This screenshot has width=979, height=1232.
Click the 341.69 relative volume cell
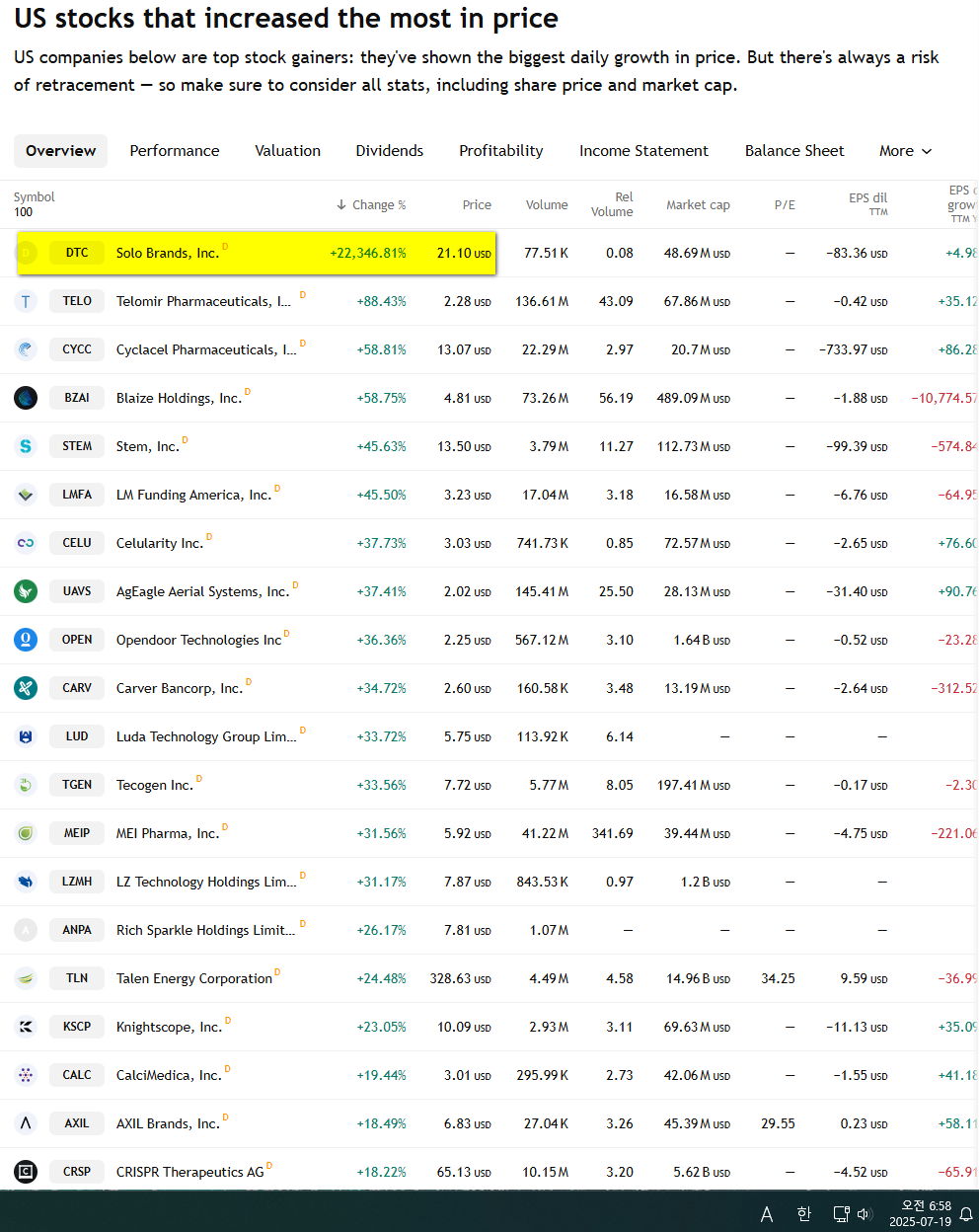(613, 833)
